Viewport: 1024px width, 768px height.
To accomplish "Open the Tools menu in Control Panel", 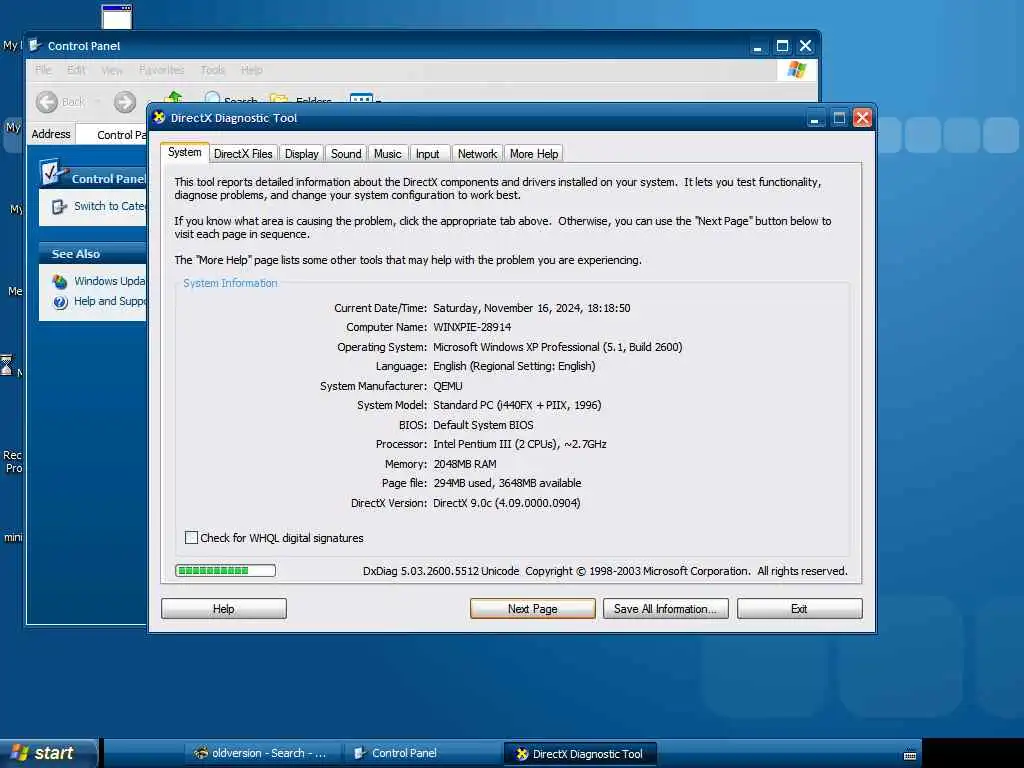I will tap(213, 70).
